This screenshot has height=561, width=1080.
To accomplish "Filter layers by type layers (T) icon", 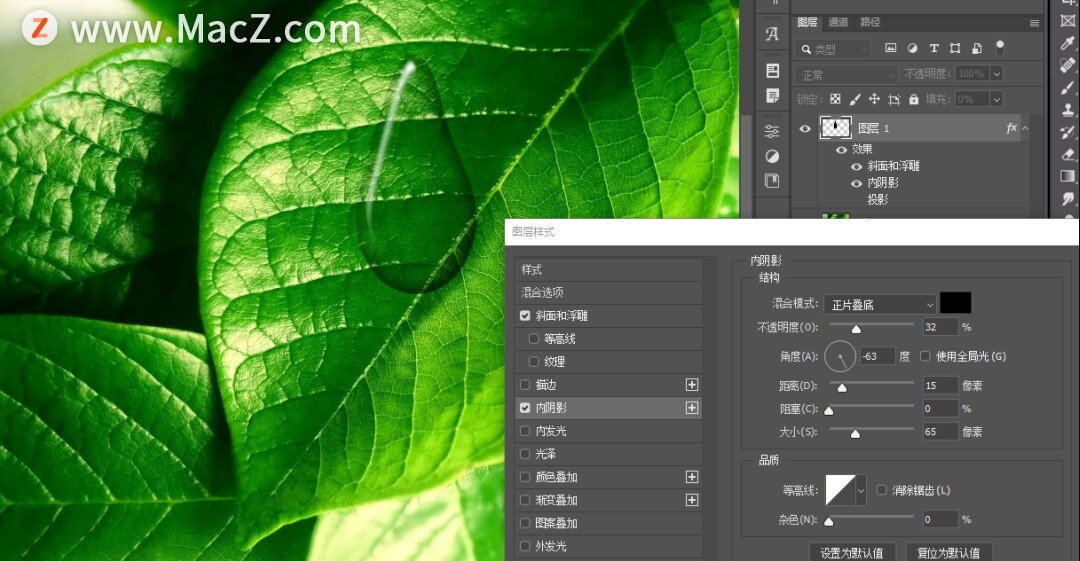I will click(x=934, y=48).
